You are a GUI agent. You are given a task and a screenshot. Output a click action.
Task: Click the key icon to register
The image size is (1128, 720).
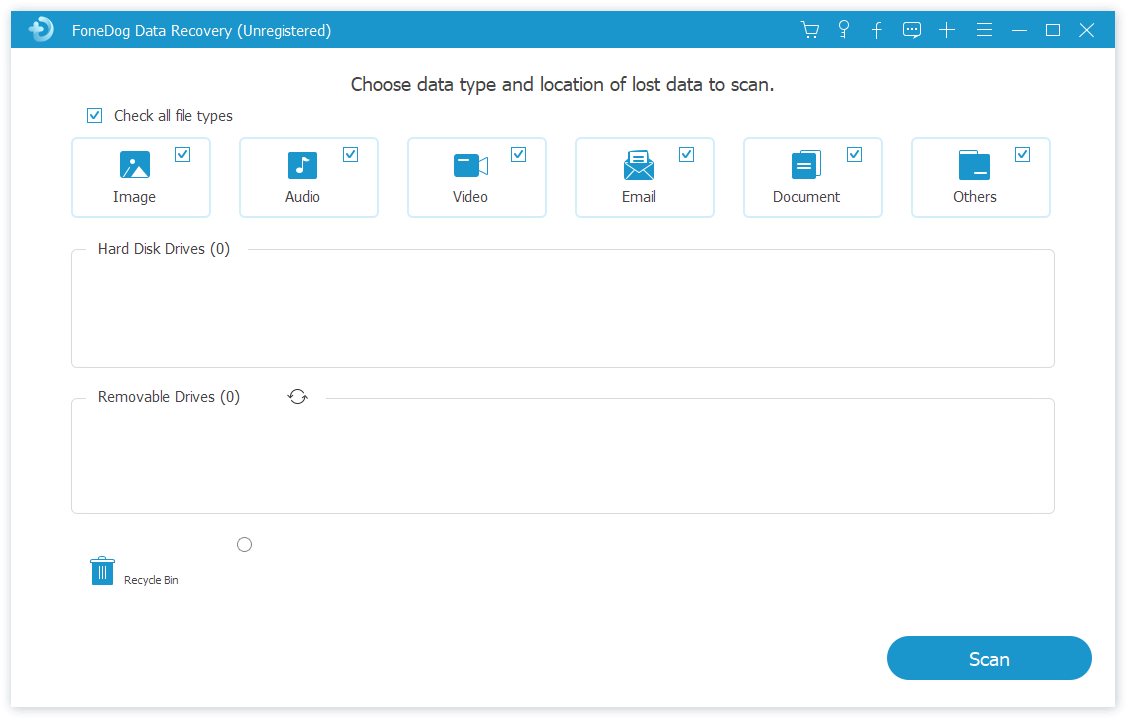coord(843,29)
